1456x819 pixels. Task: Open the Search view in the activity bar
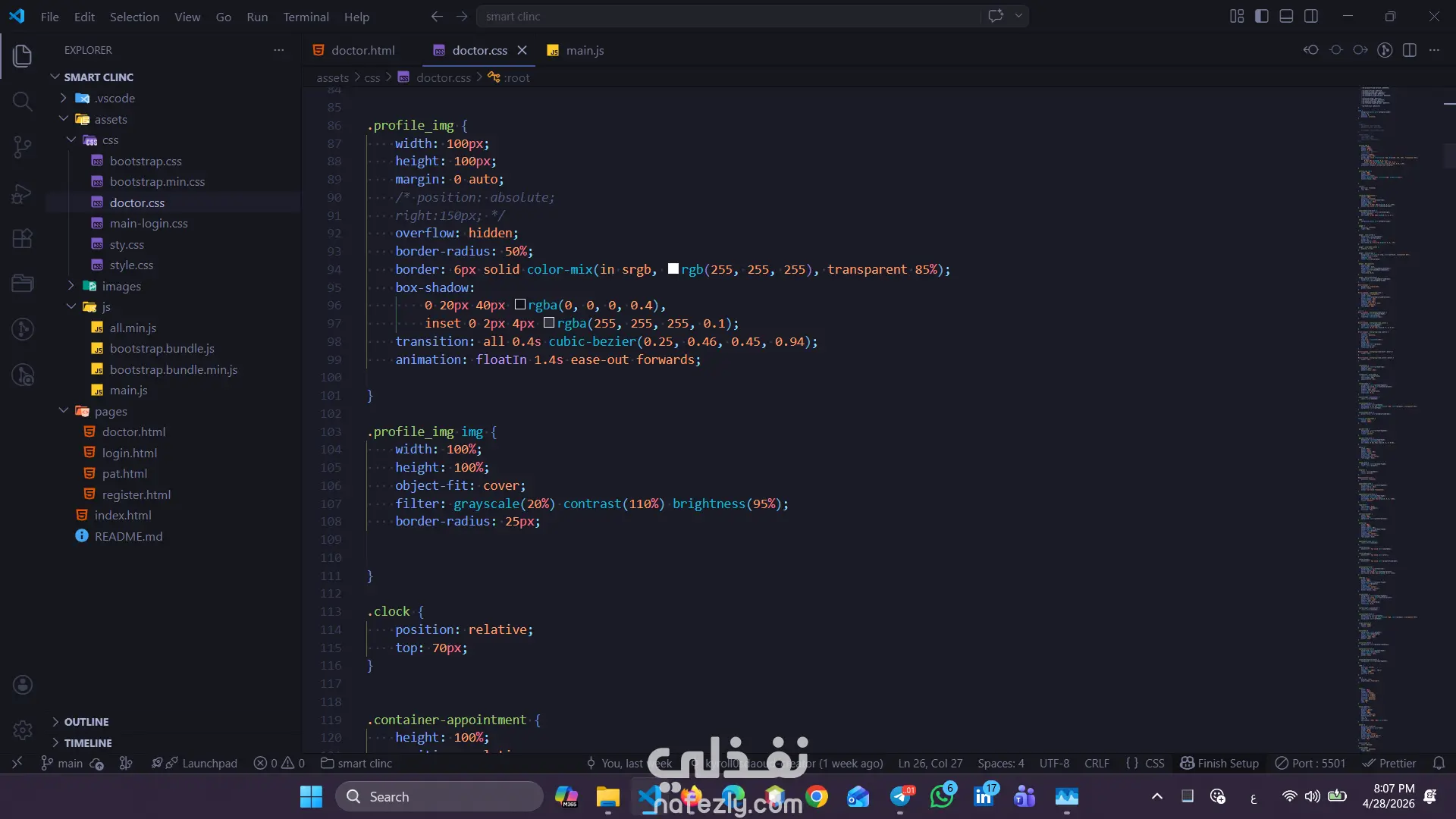click(x=23, y=101)
